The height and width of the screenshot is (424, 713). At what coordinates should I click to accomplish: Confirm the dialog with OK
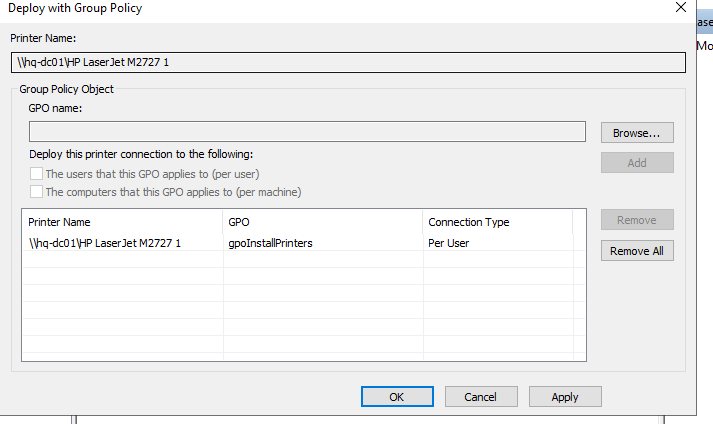click(397, 397)
